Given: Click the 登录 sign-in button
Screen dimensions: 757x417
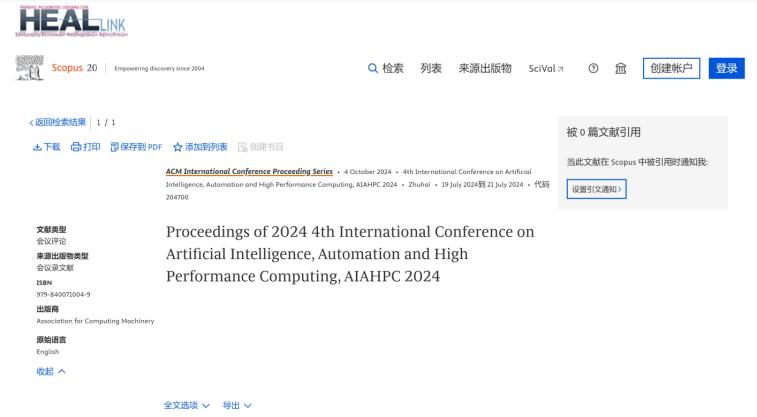Looking at the screenshot, I should click(x=727, y=68).
